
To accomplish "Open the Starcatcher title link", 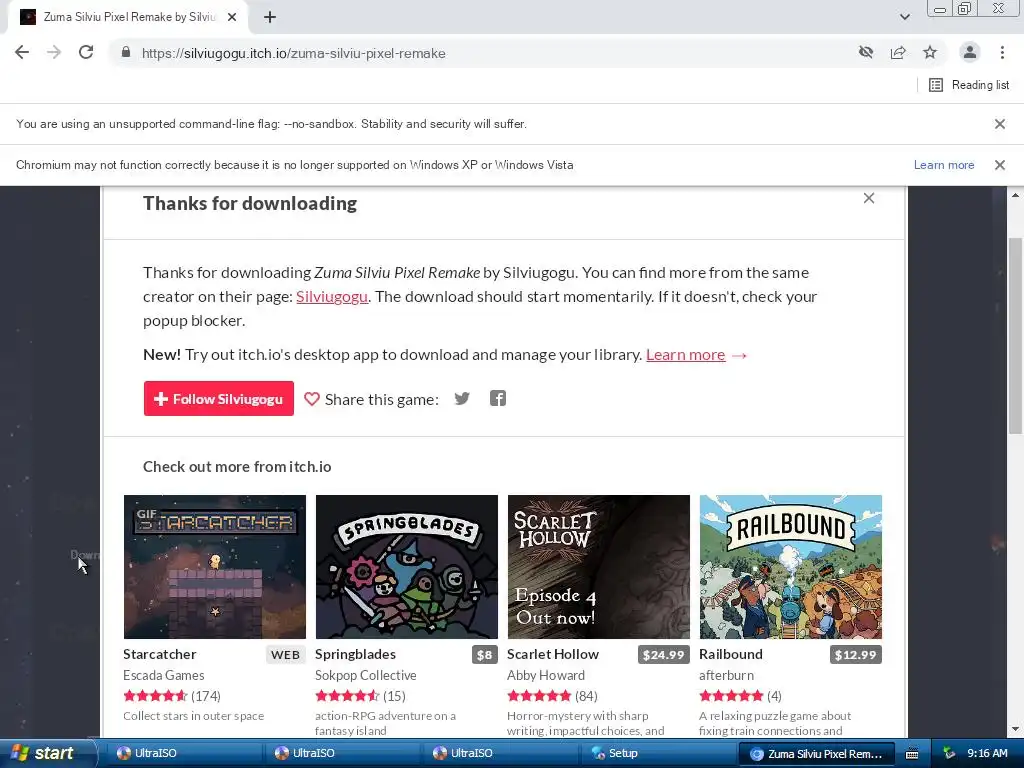I will click(159, 654).
